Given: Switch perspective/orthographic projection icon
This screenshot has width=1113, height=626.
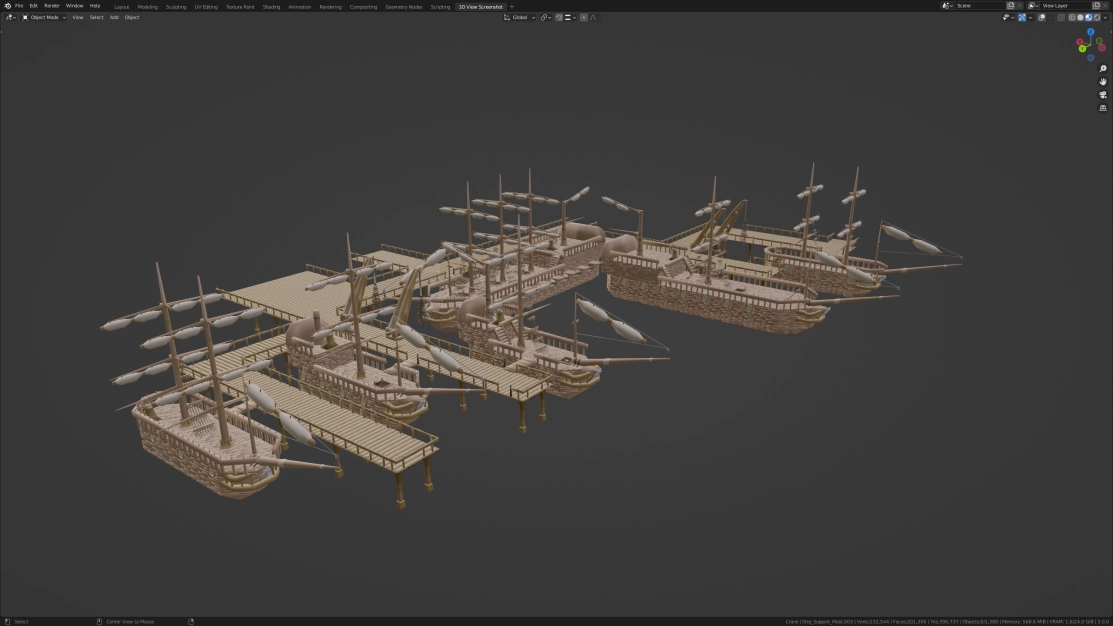Looking at the screenshot, I should (x=1103, y=108).
